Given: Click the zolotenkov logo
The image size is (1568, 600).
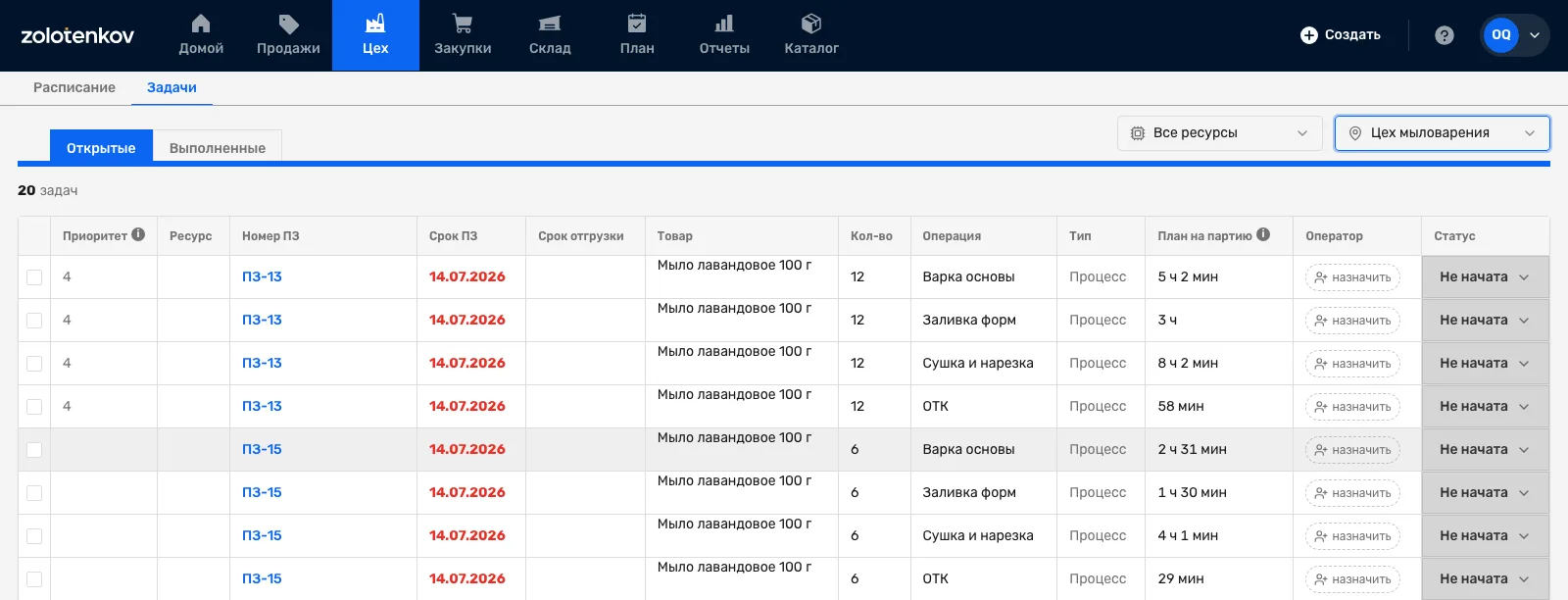Looking at the screenshot, I should tap(77, 35).
